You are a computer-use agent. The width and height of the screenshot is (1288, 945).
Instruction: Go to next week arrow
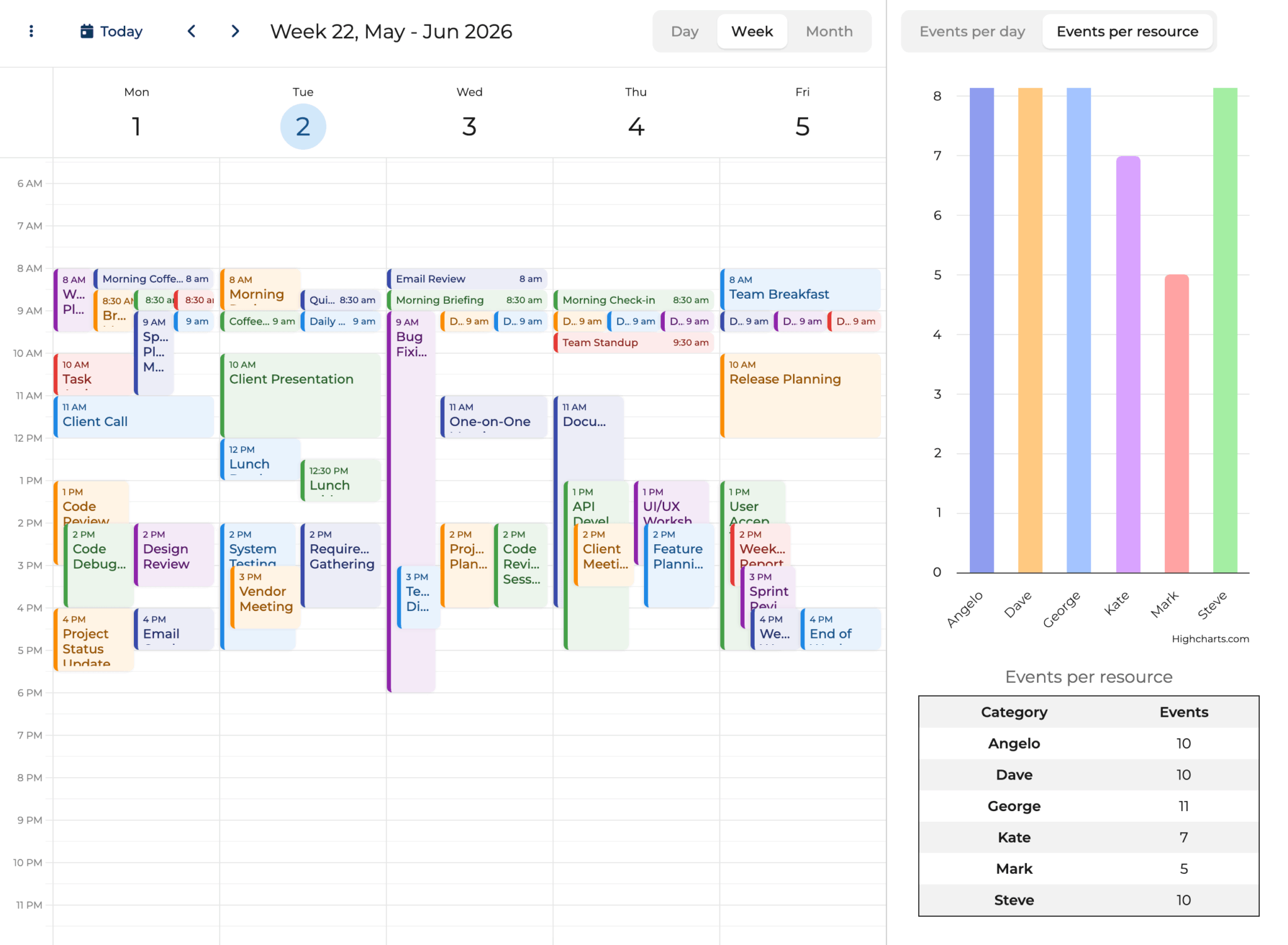click(235, 31)
